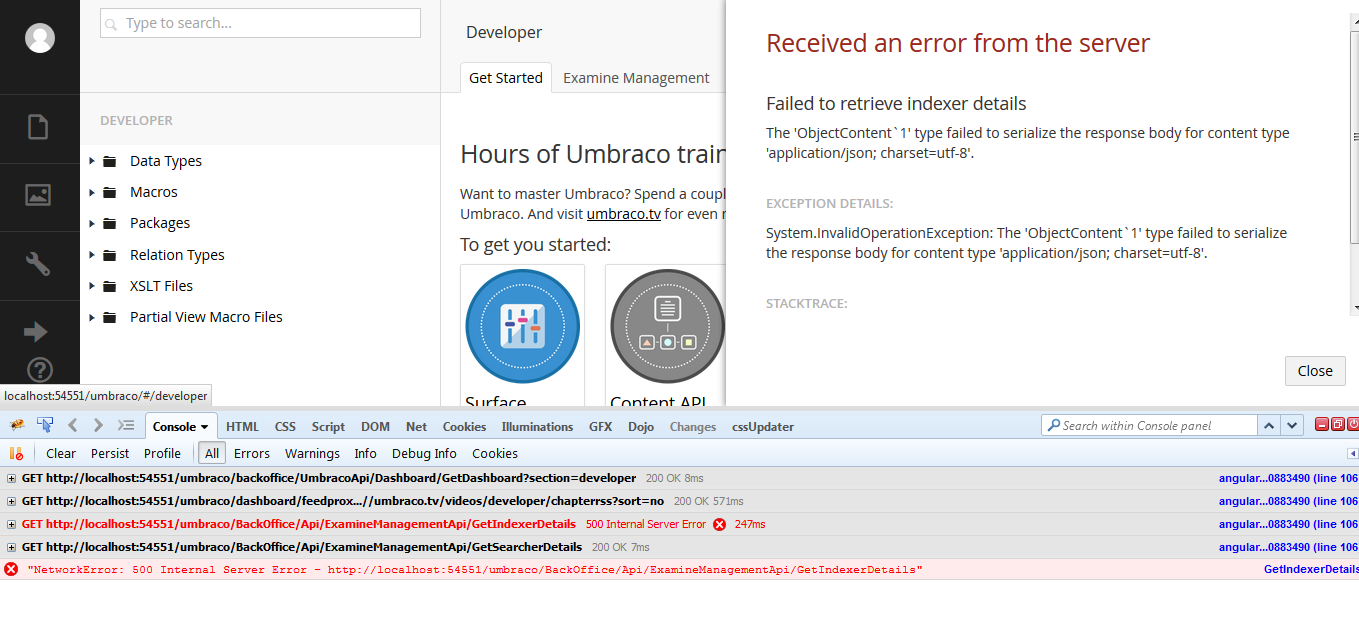Switch to the Firebug Script tab
The image size is (1359, 628).
tap(328, 426)
